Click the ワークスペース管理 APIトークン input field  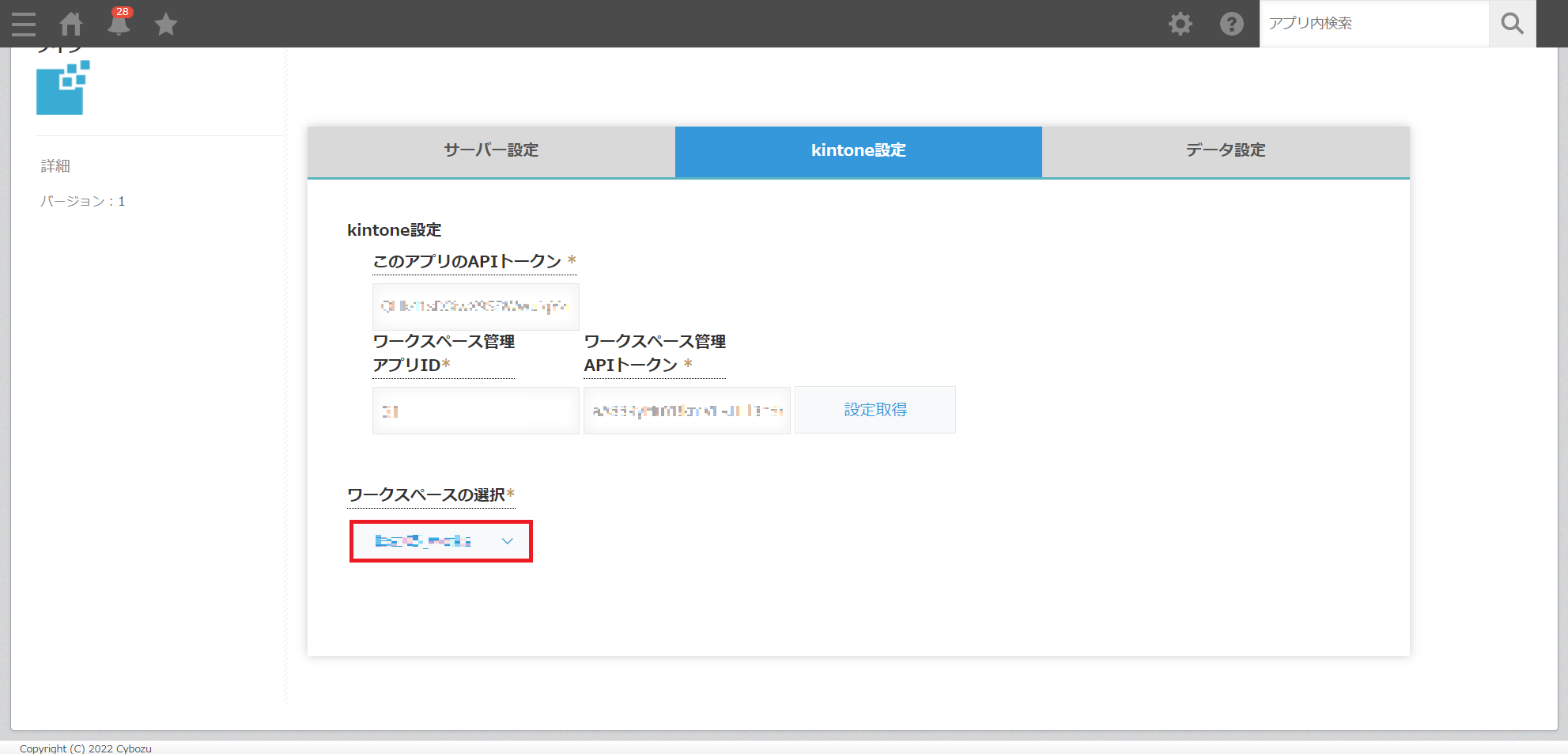(x=686, y=411)
